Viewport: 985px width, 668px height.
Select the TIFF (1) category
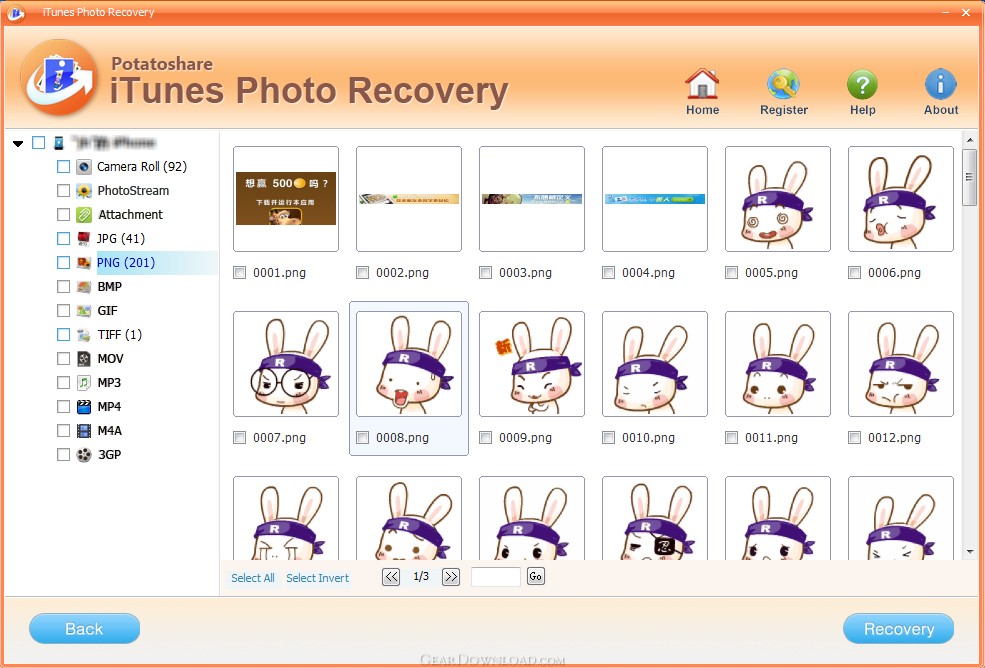pyautogui.click(x=120, y=334)
